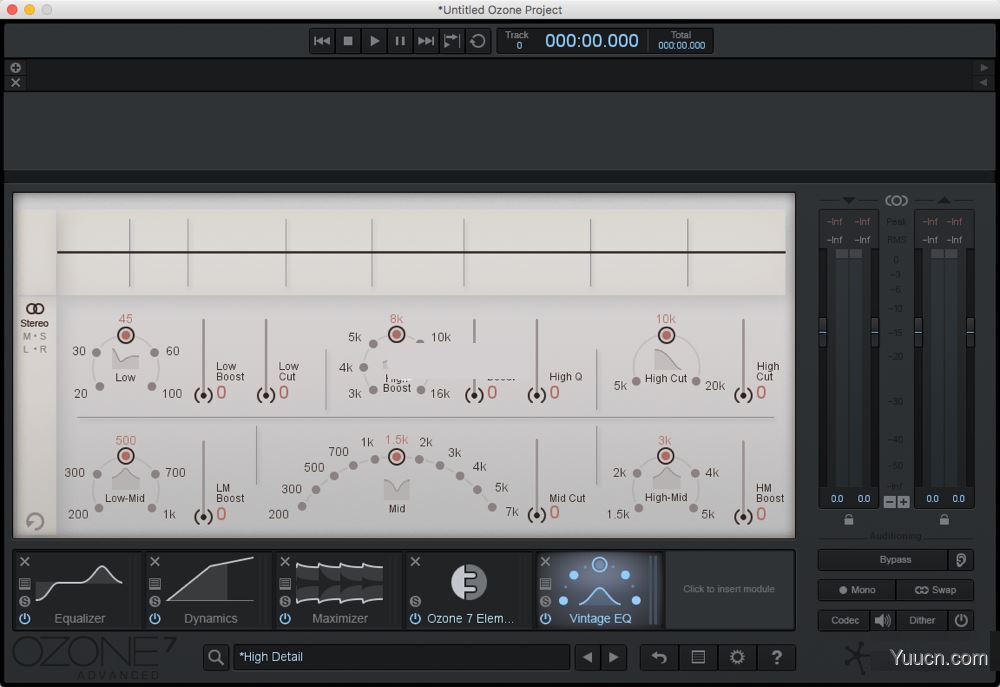Click the speaker icon next to Codec

click(x=883, y=620)
